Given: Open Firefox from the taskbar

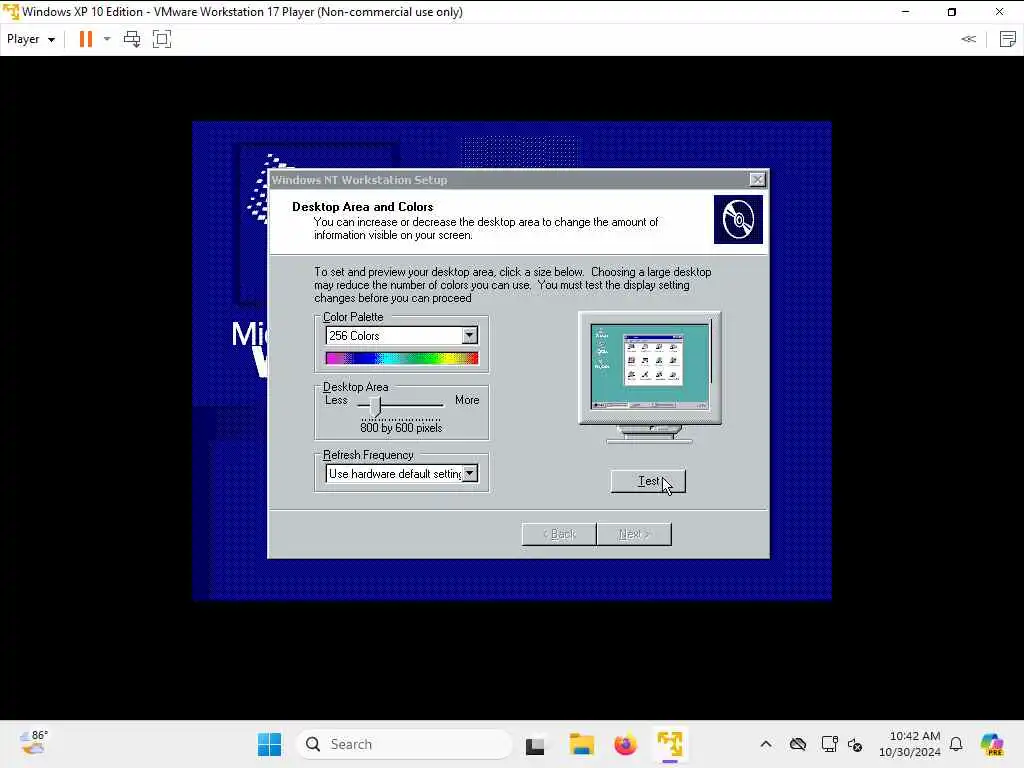Looking at the screenshot, I should coord(626,744).
